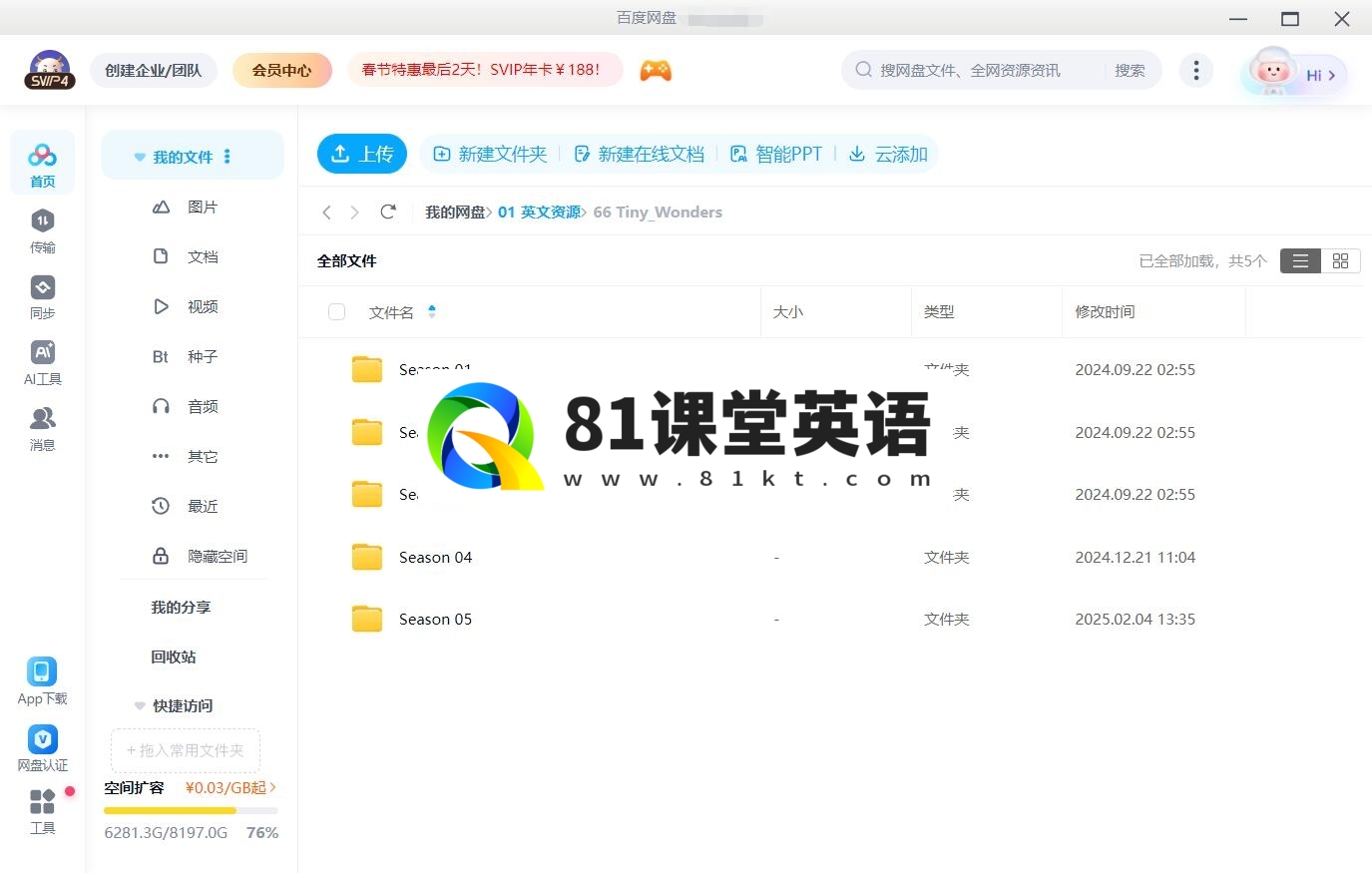This screenshot has width=1372, height=873.
Task: Click the SVIP4 avatar badge
Action: (50, 70)
